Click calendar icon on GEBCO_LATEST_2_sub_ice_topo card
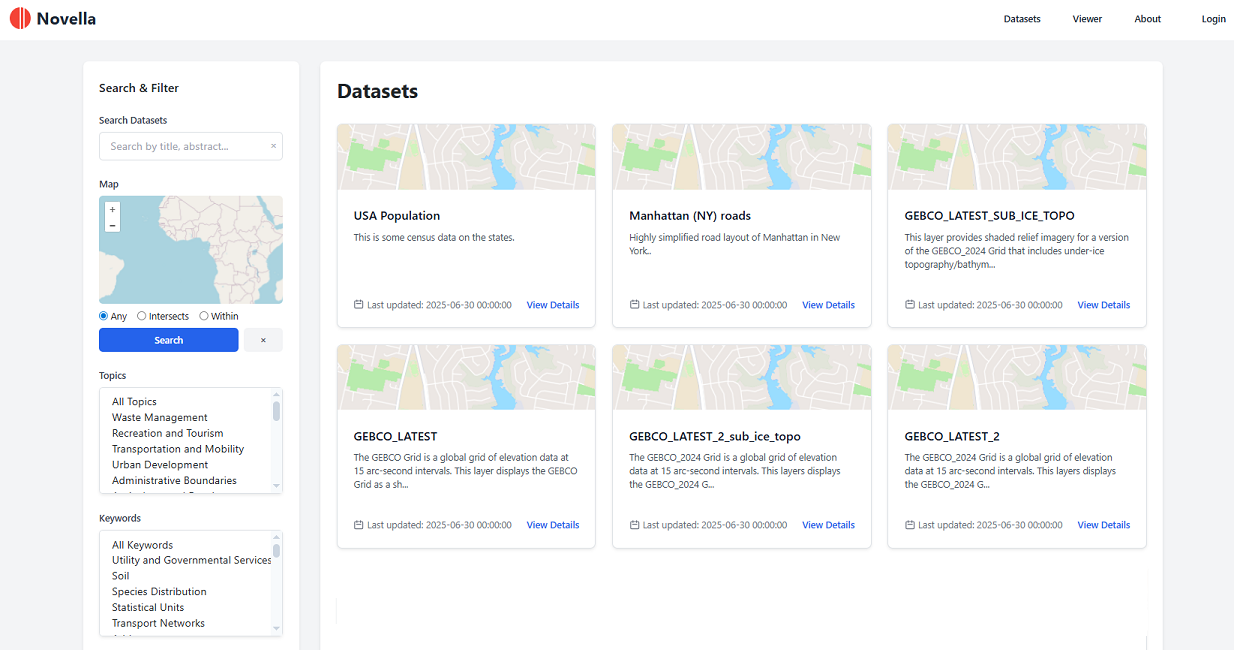This screenshot has width=1234, height=650. coord(634,524)
